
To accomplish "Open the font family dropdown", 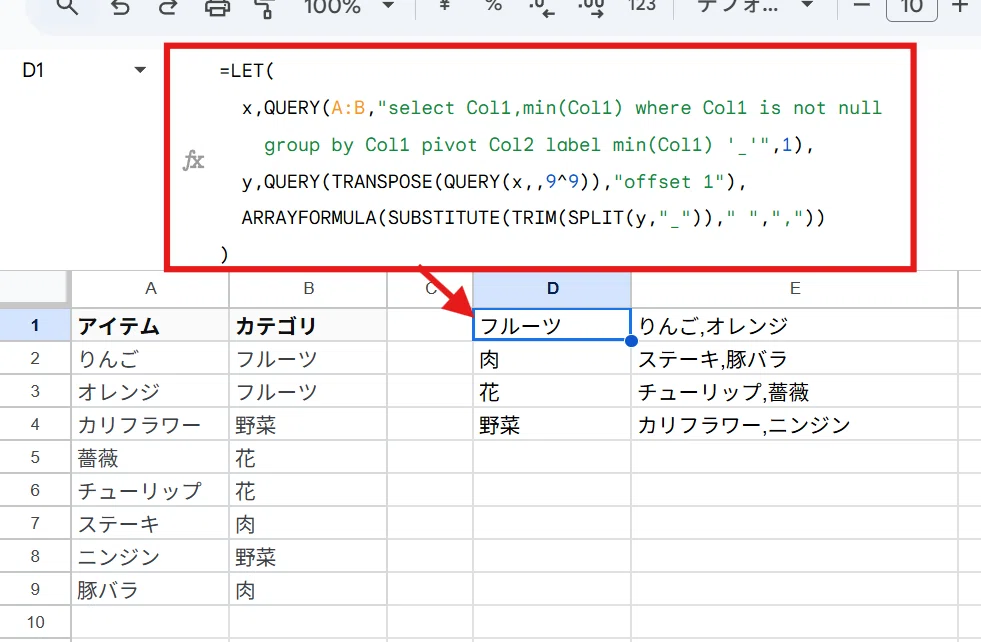I will (x=755, y=6).
